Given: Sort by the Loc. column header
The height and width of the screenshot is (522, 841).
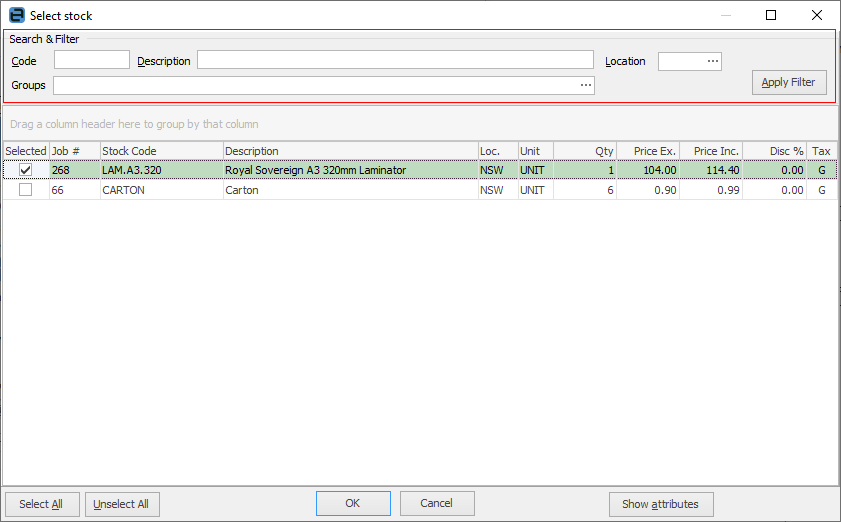Looking at the screenshot, I should (498, 151).
